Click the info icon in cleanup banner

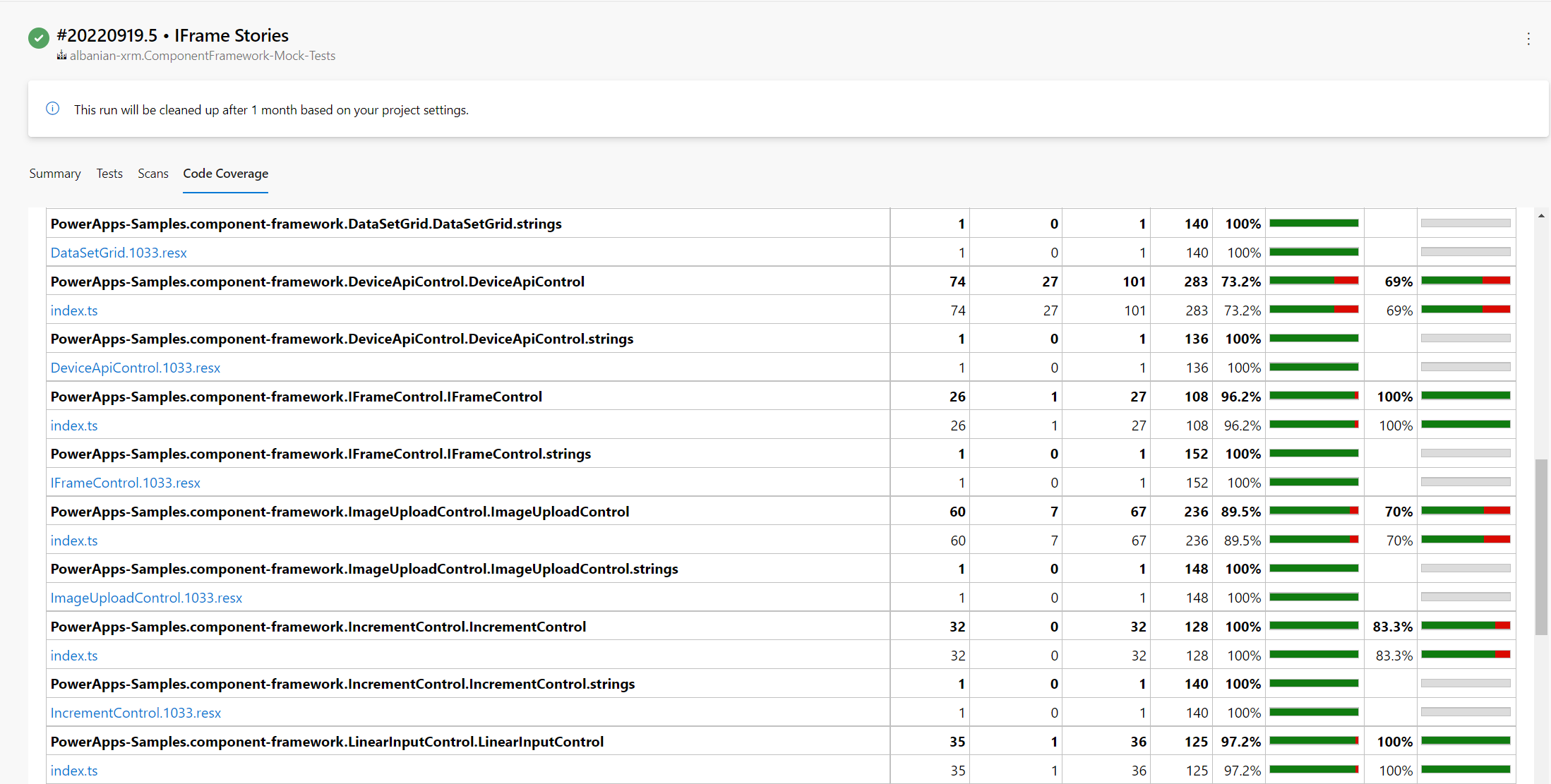pos(53,109)
